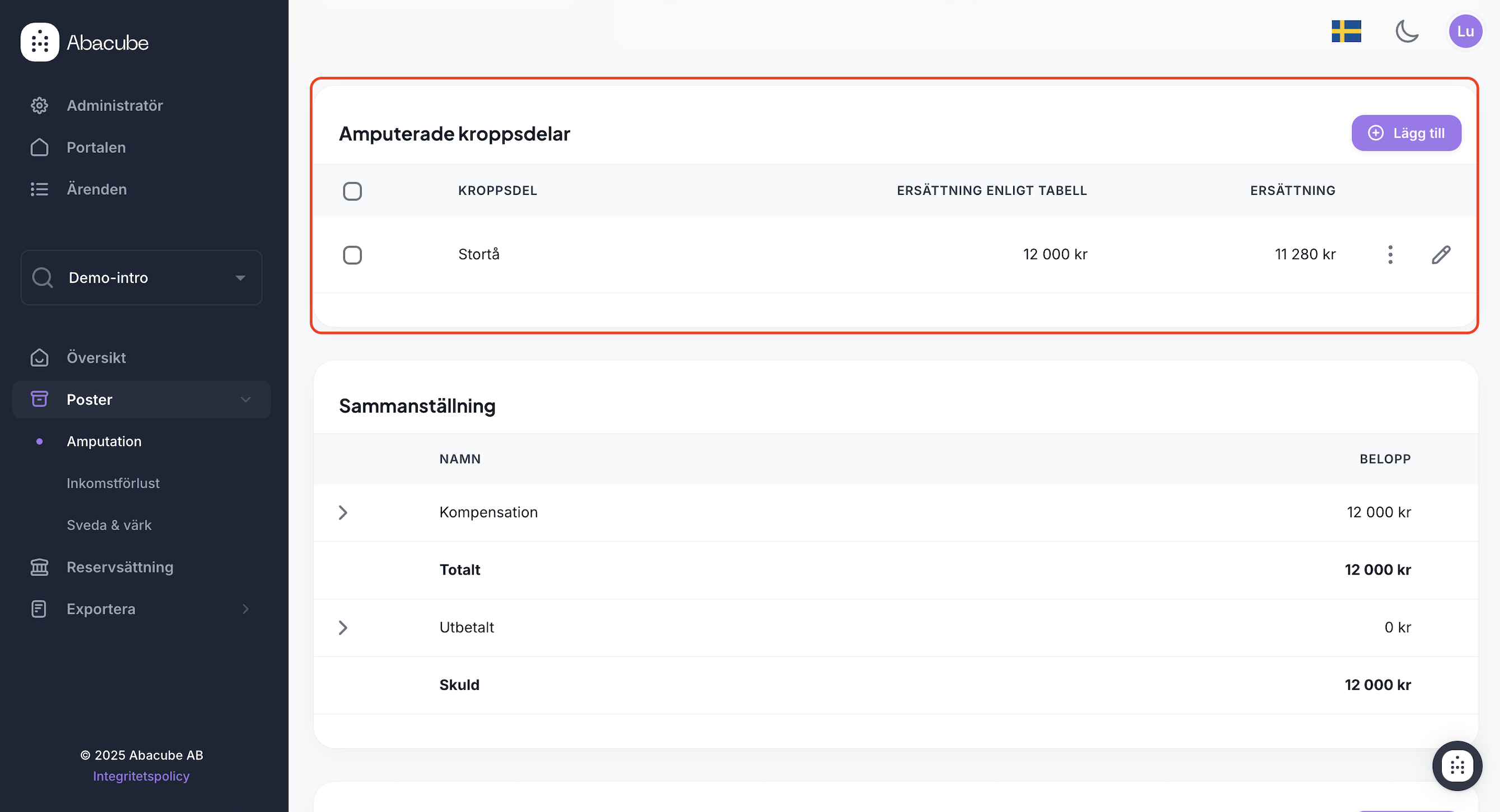Click the Lägg till button

click(x=1406, y=133)
